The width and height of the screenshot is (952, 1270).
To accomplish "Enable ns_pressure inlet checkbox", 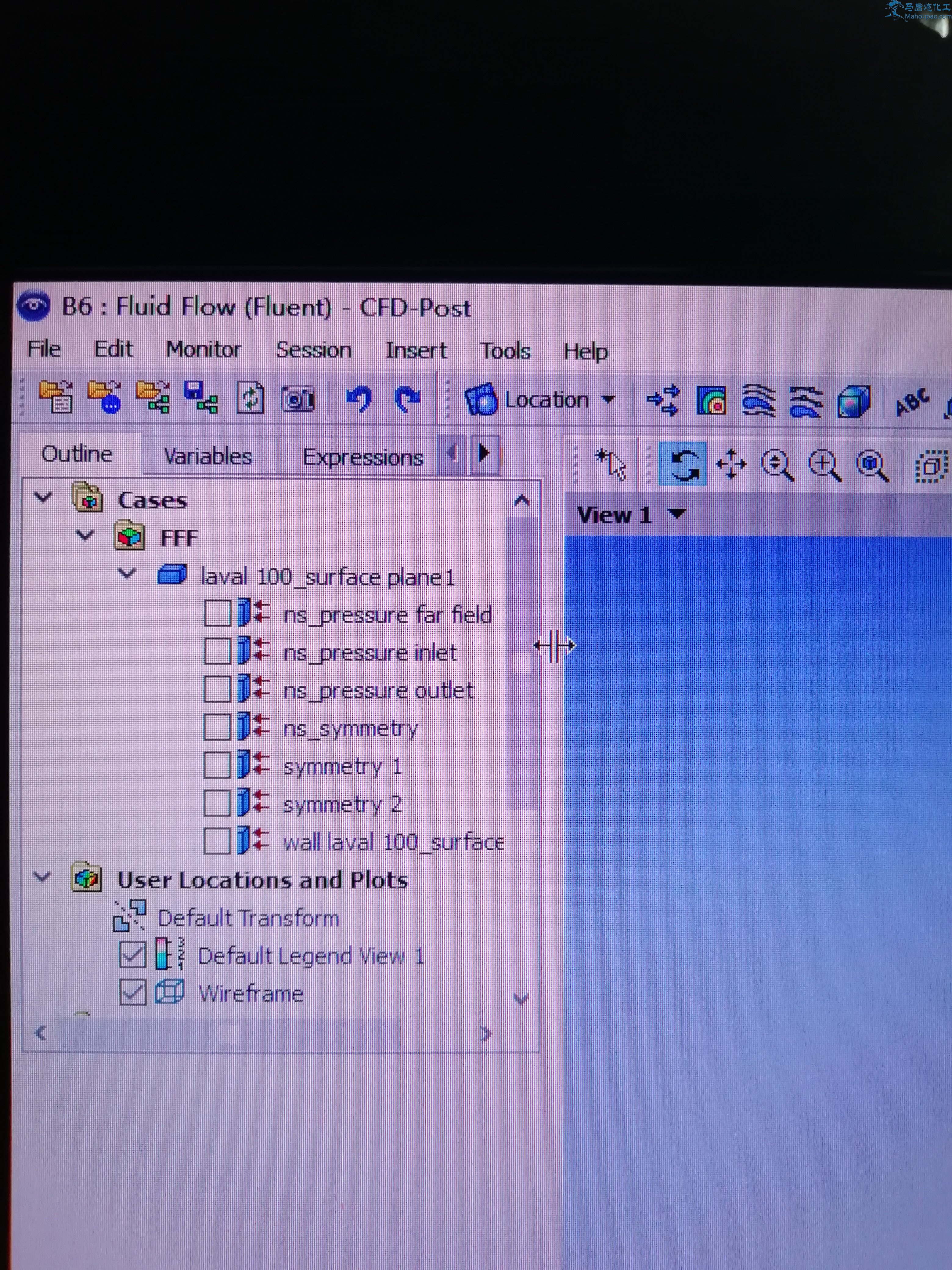I will coord(218,651).
